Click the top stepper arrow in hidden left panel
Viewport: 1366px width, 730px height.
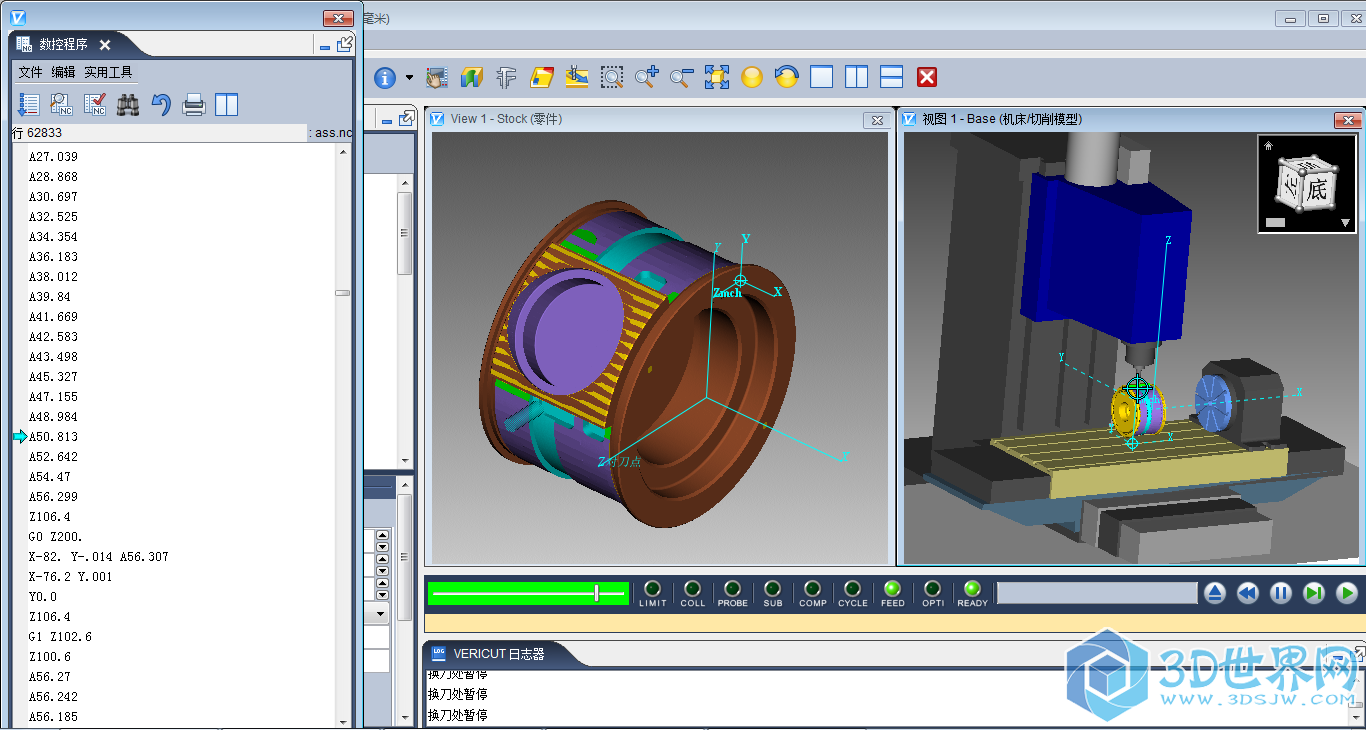tap(382, 535)
